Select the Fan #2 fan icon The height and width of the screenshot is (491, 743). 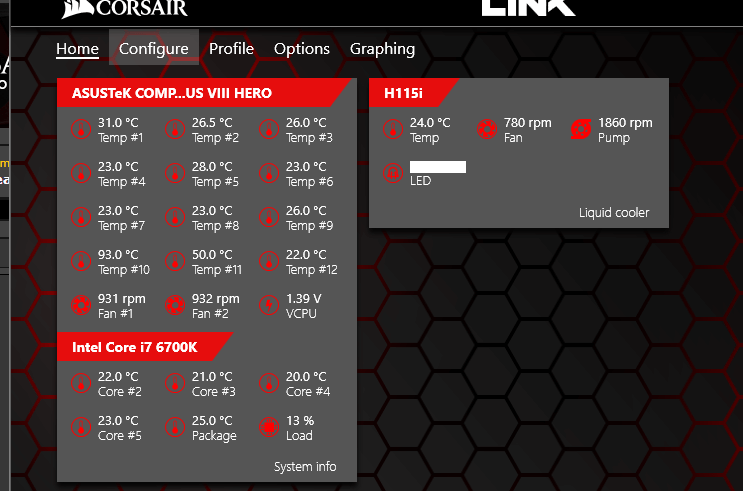click(175, 305)
